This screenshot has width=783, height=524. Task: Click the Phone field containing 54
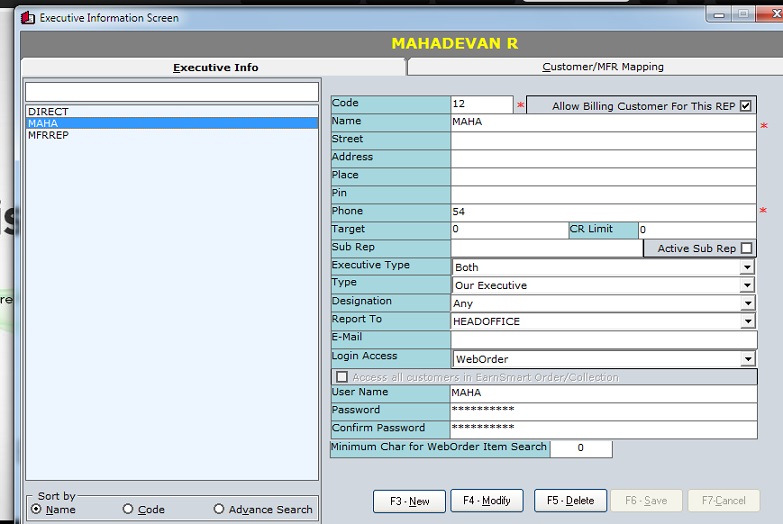pyautogui.click(x=603, y=212)
